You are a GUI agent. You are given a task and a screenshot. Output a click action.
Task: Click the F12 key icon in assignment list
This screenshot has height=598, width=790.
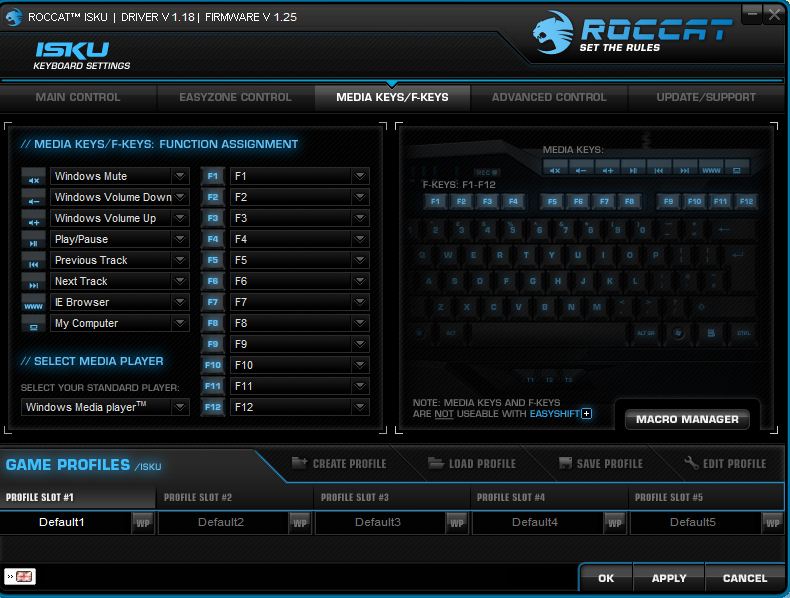(x=213, y=407)
